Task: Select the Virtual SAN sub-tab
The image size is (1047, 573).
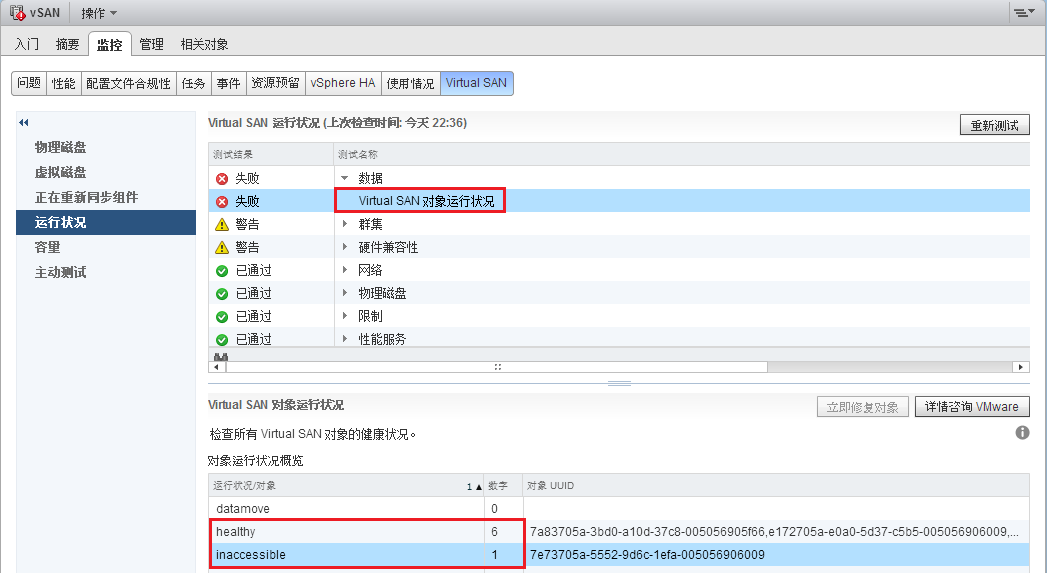Action: click(x=476, y=83)
